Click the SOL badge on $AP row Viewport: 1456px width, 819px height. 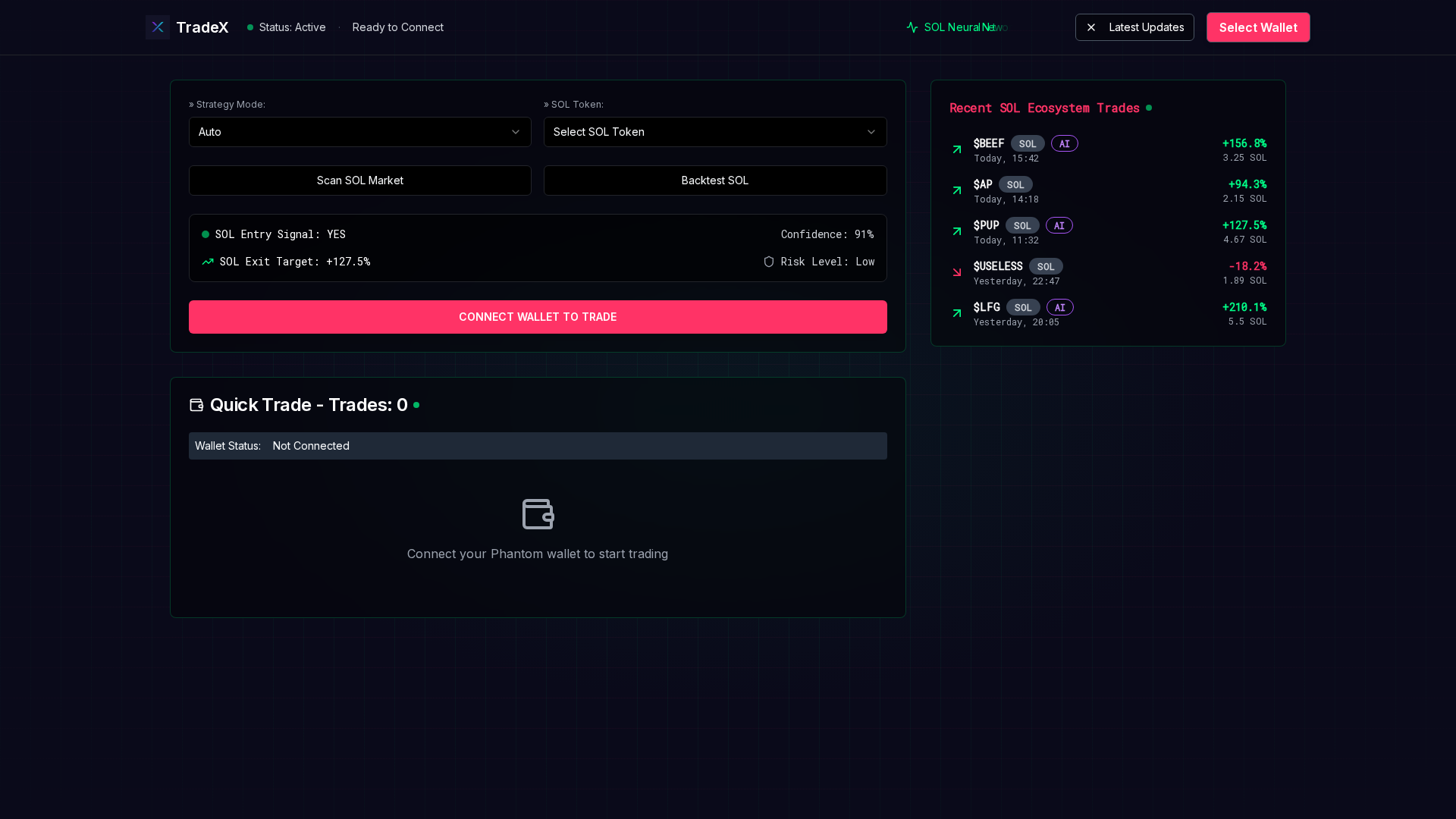pos(1015,184)
